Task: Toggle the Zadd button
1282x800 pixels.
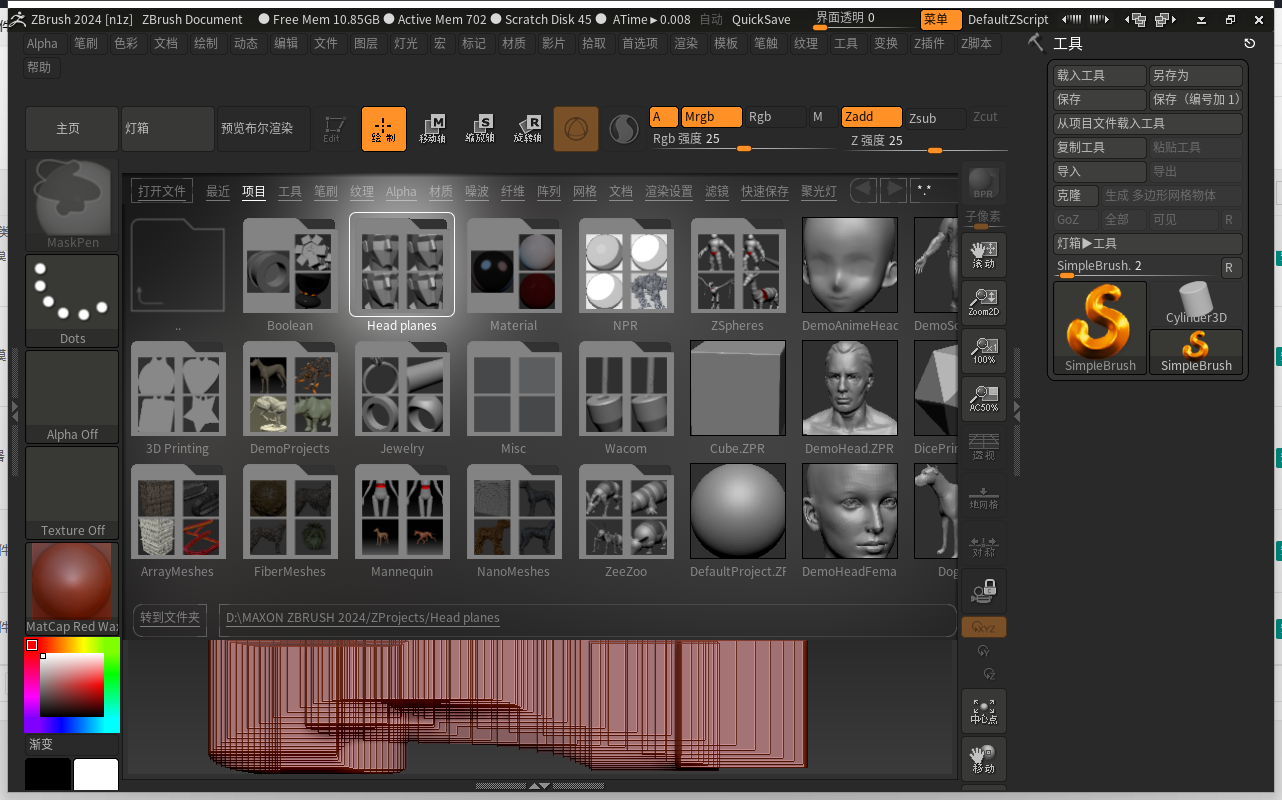Action: [x=871, y=117]
